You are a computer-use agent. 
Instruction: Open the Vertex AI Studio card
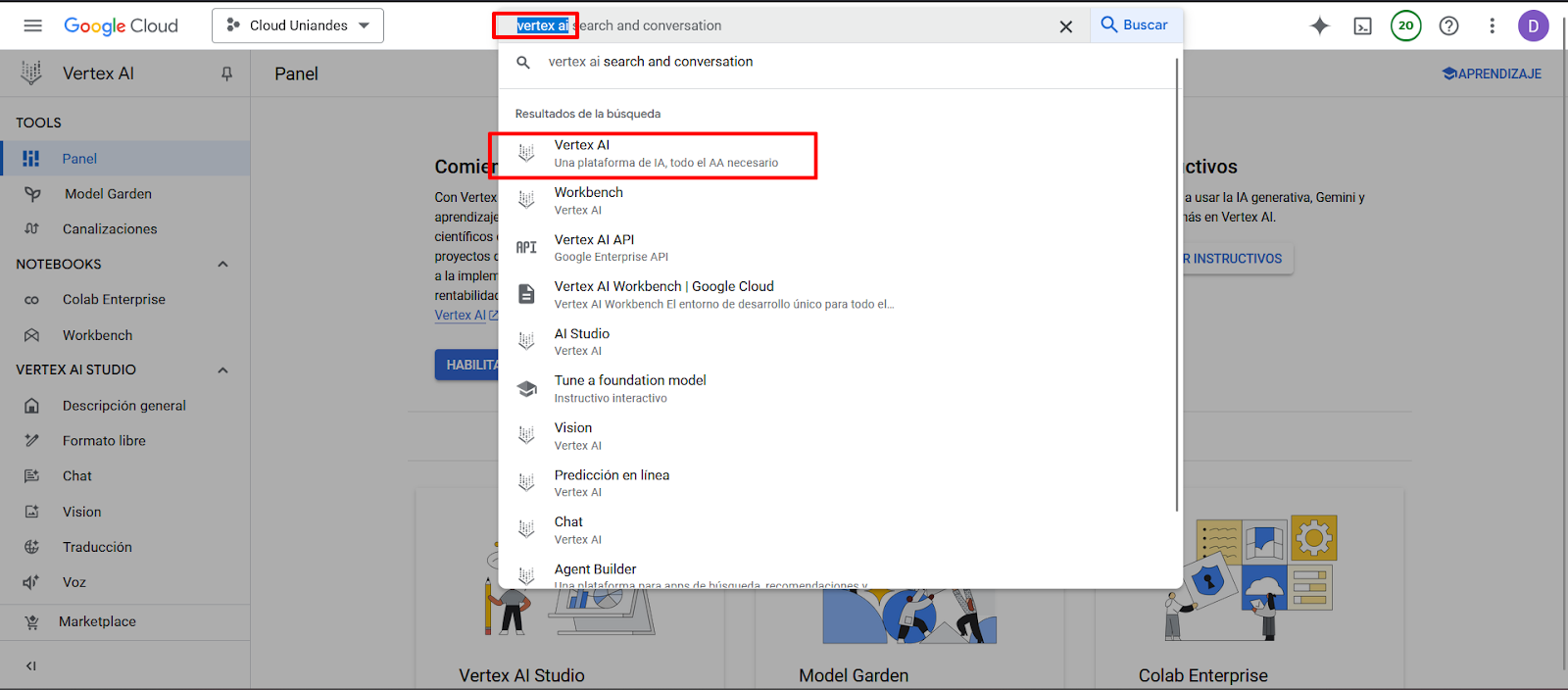tap(570, 590)
